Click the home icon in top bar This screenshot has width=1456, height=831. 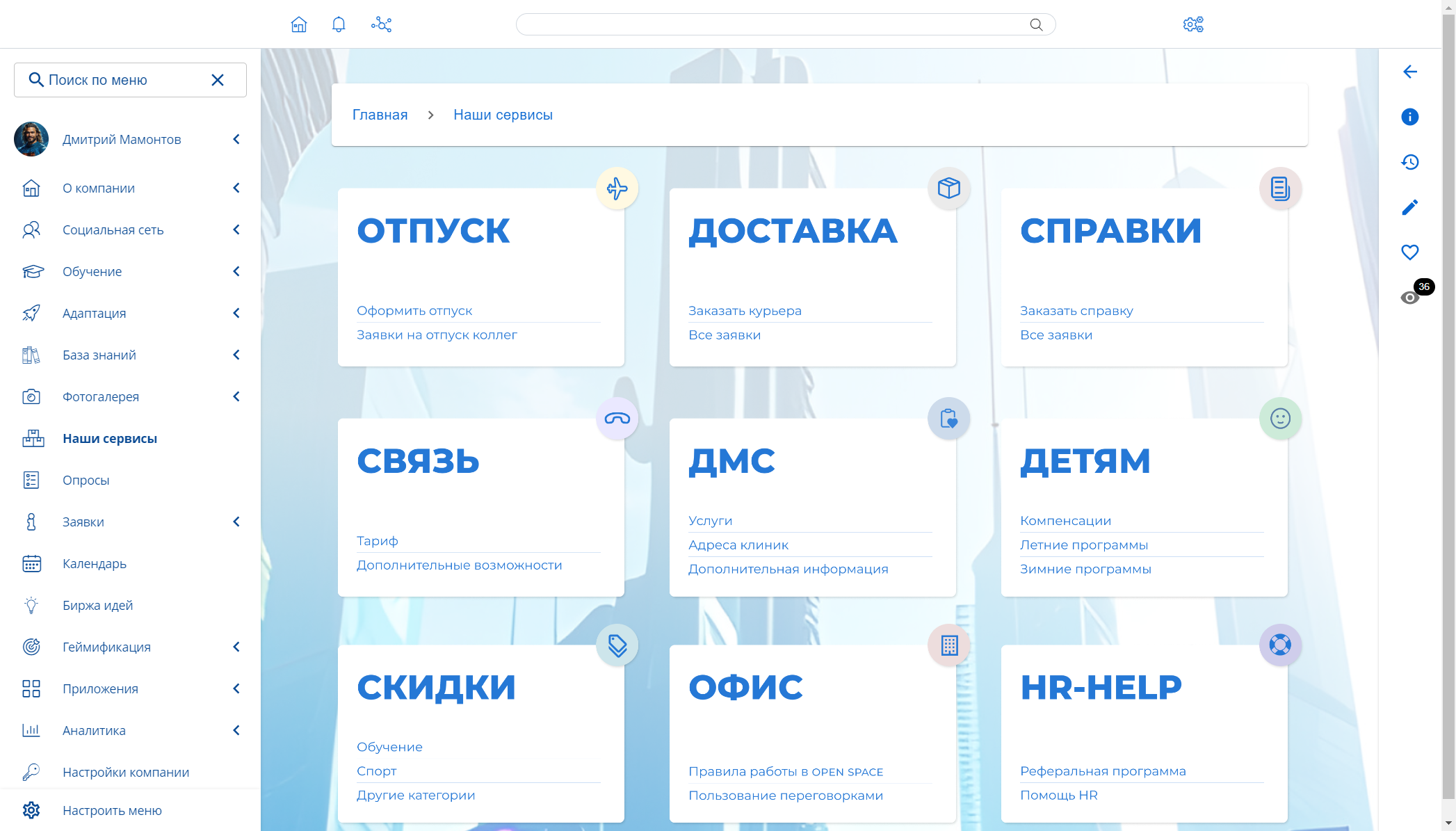click(x=299, y=25)
